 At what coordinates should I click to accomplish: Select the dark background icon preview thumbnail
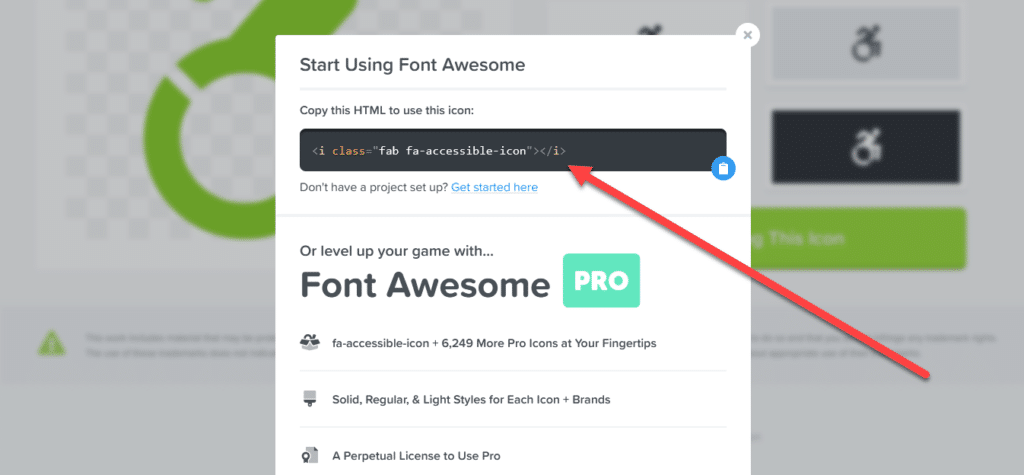click(866, 146)
